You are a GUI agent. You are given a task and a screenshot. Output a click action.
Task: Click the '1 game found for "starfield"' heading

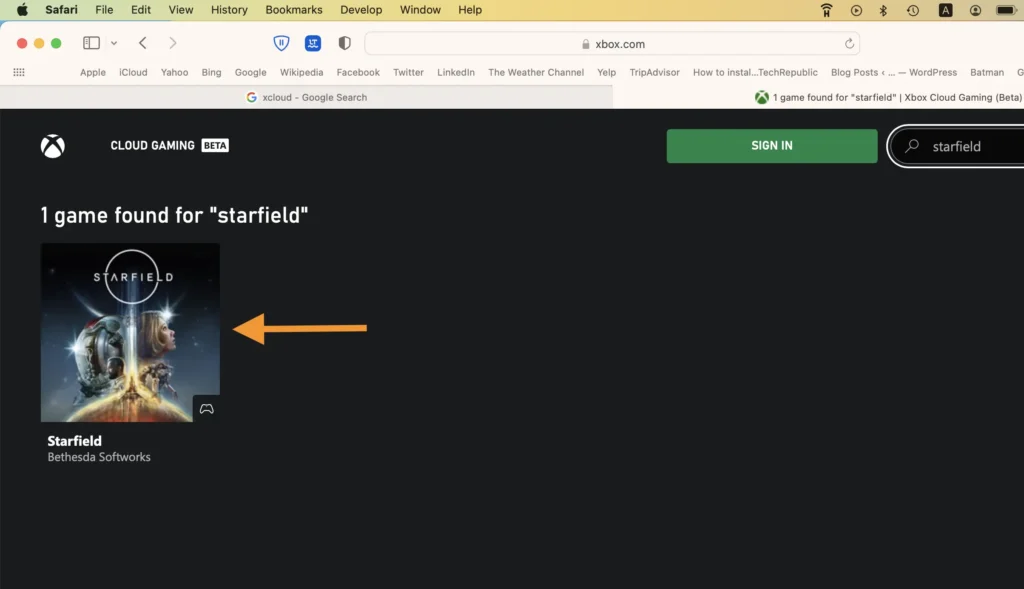(174, 215)
